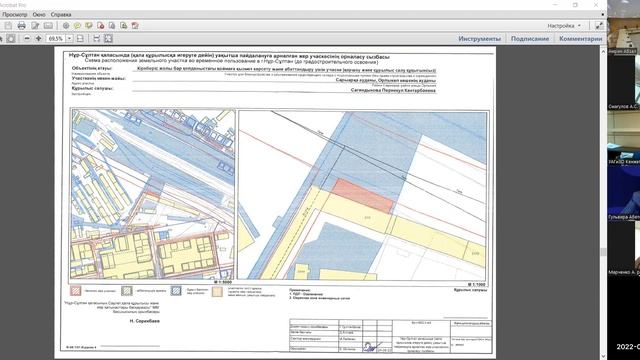Click the signature name Н. Серикбаев
640x360 pixels.
pyautogui.click(x=144, y=321)
